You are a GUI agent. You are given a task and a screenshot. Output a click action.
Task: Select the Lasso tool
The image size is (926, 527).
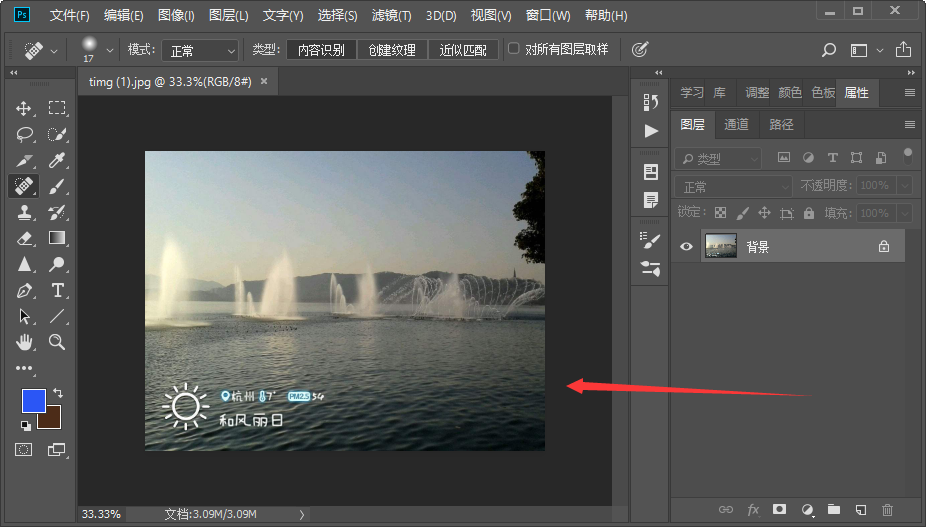[x=24, y=134]
